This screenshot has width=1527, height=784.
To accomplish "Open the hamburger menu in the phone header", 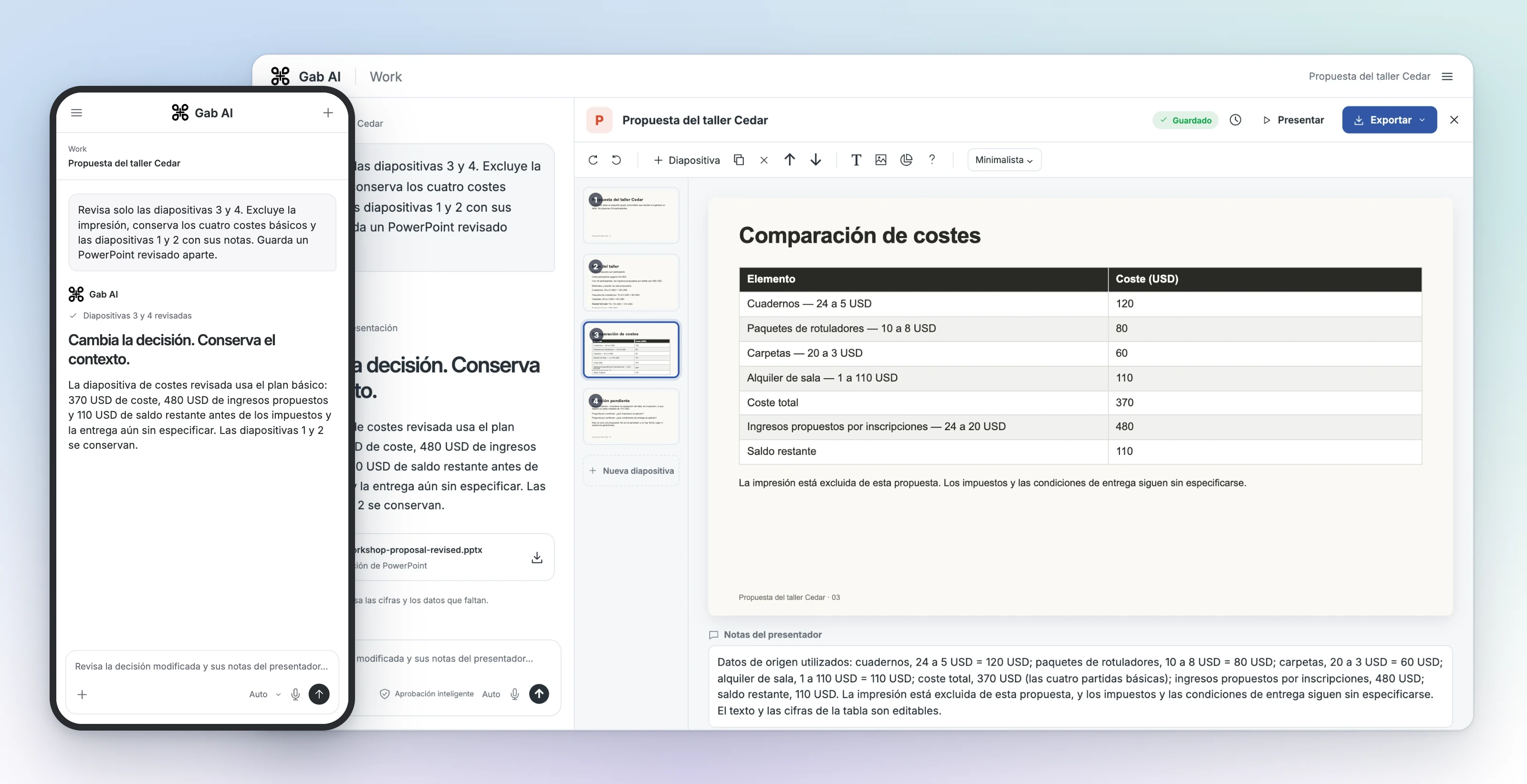I will (x=76, y=113).
